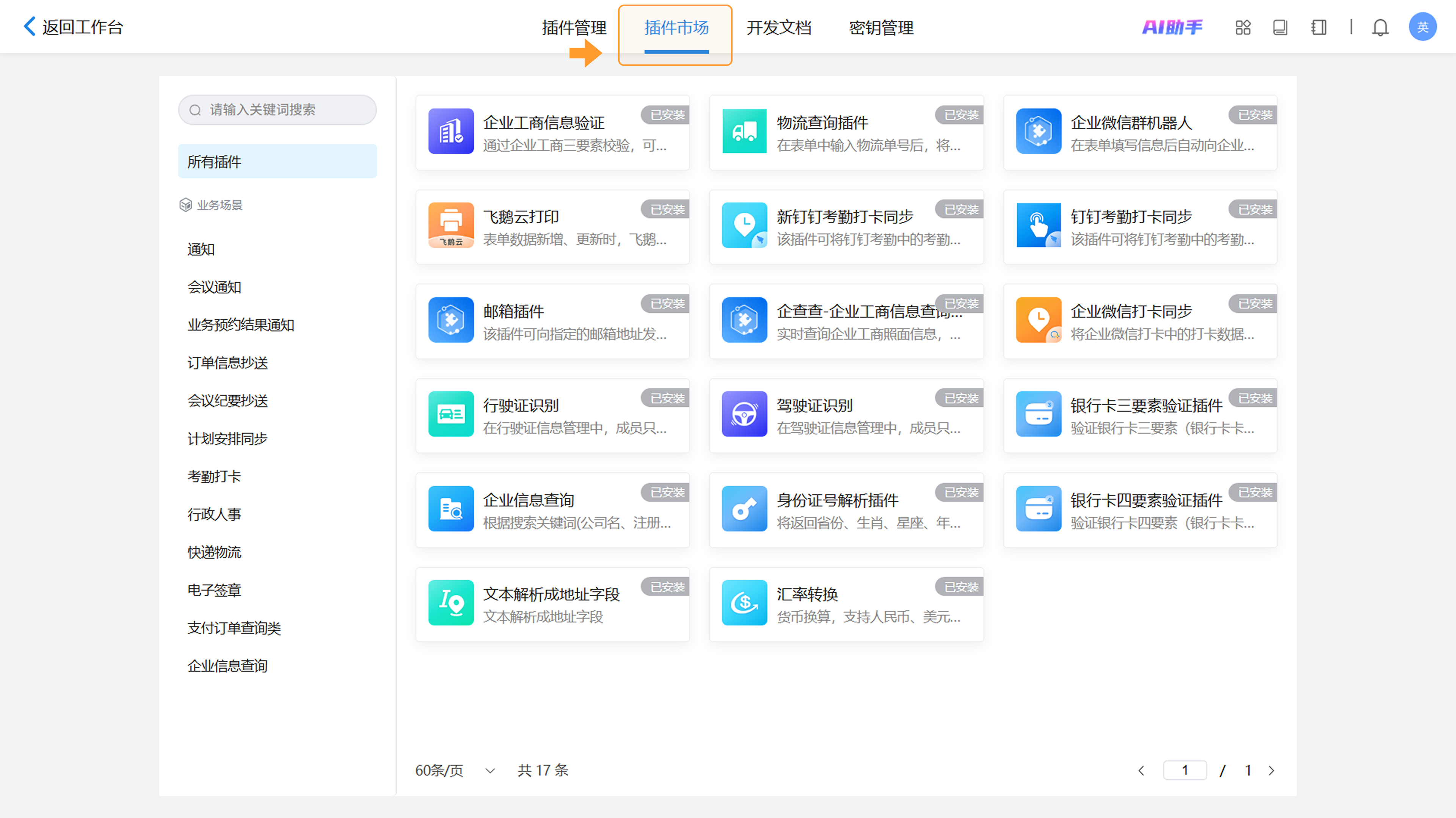
Task: Select the 企业工商信息验证 building icon
Action: click(x=450, y=131)
